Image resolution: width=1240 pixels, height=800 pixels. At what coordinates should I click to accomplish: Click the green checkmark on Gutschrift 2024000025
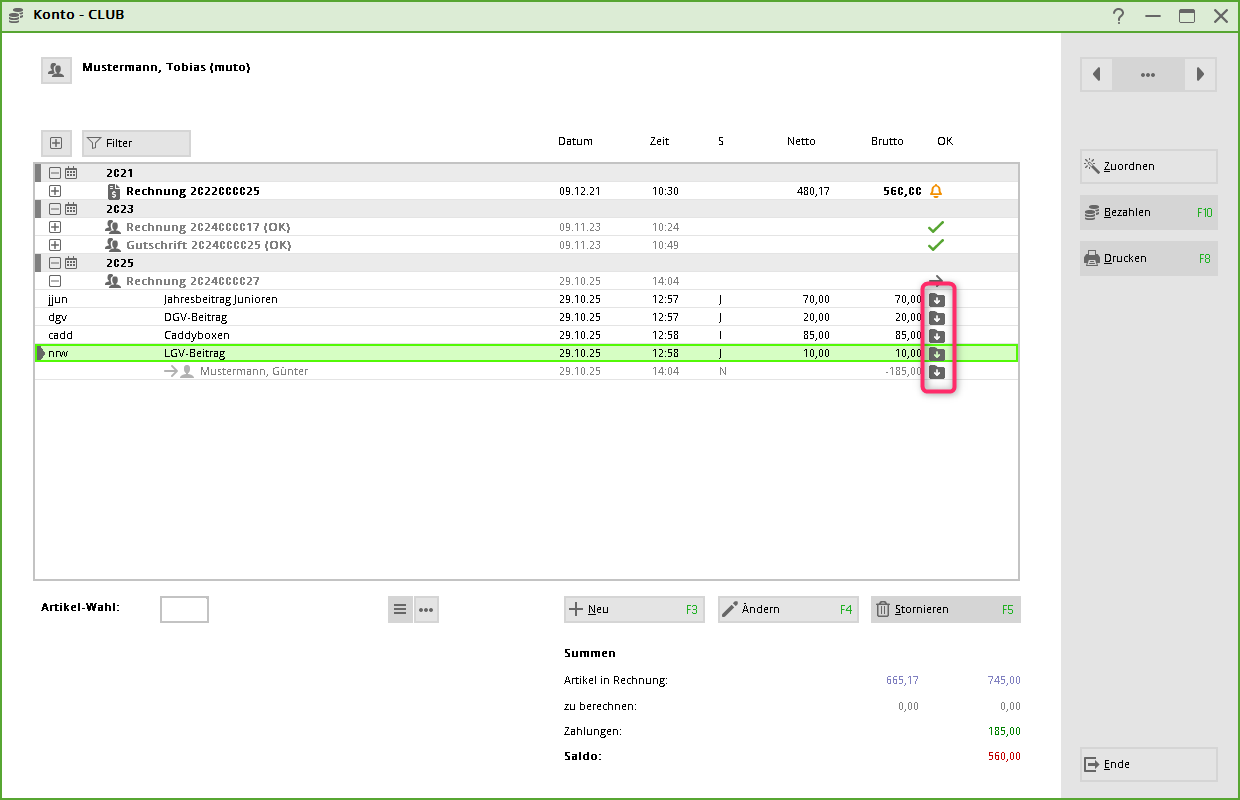936,245
